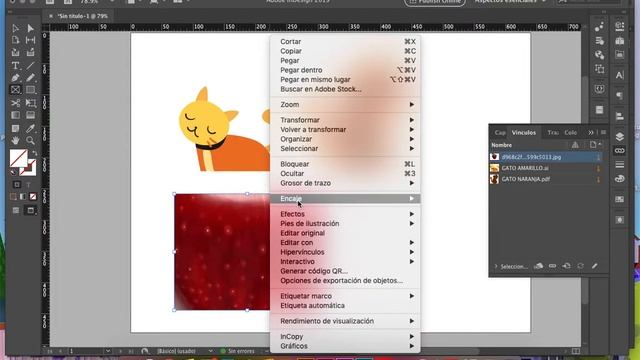Click Go to Link icon in Vínculos panel

567,266
